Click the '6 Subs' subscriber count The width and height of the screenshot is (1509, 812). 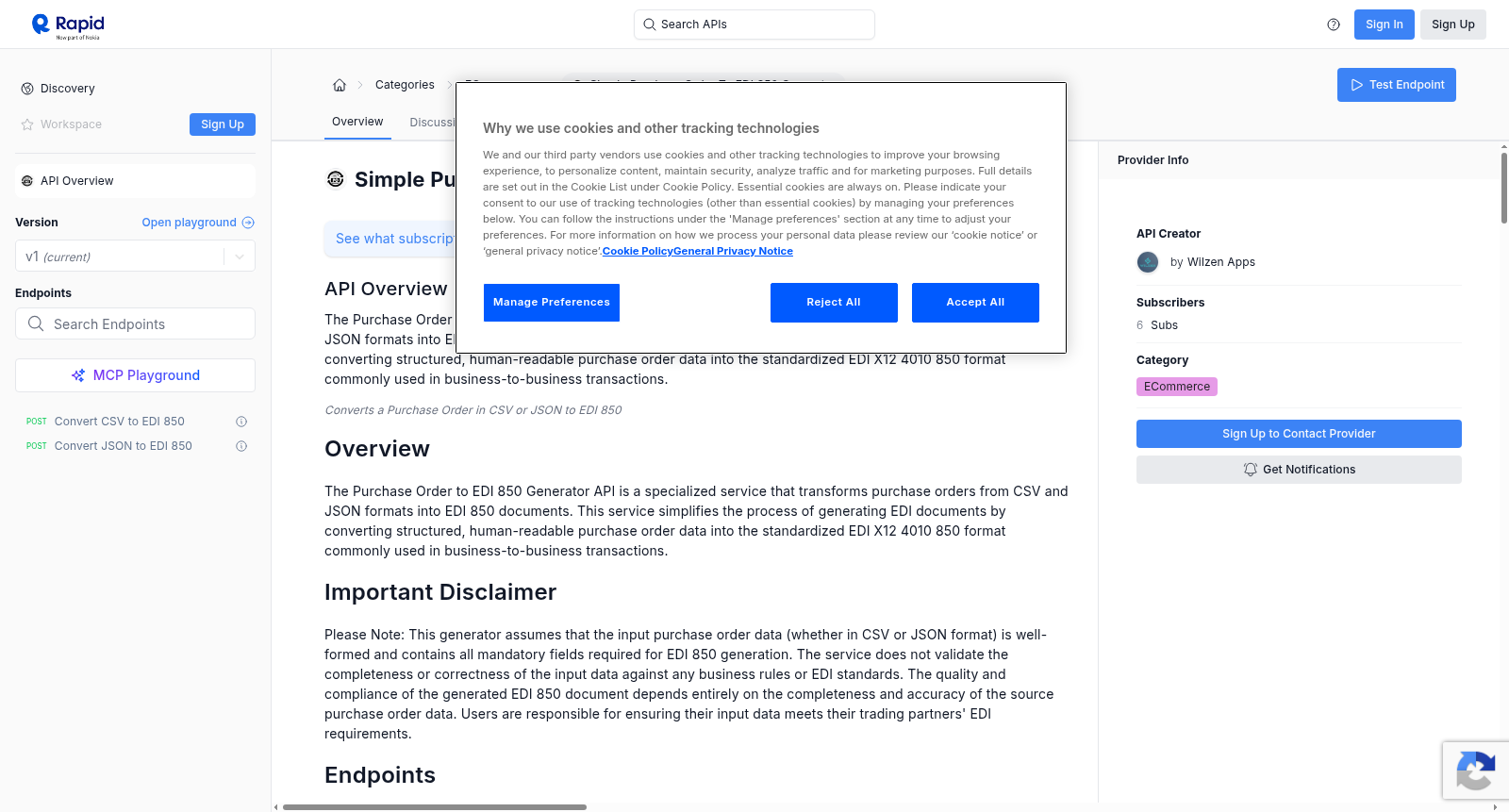click(x=1157, y=325)
